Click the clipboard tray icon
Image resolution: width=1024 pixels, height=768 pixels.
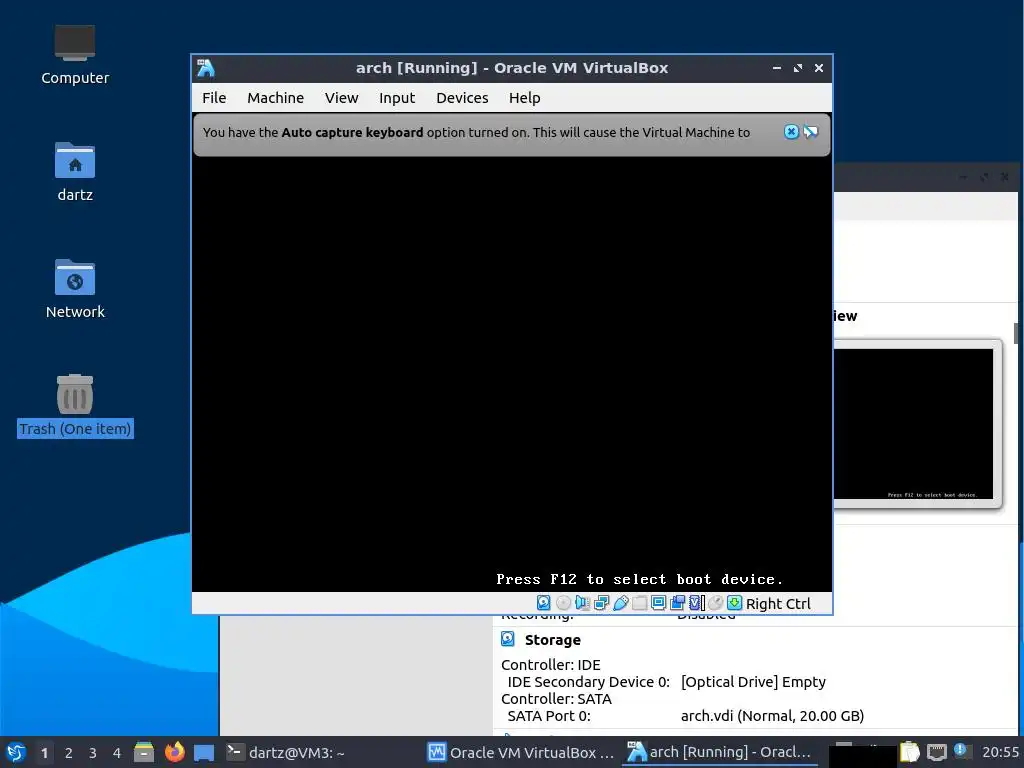(909, 752)
